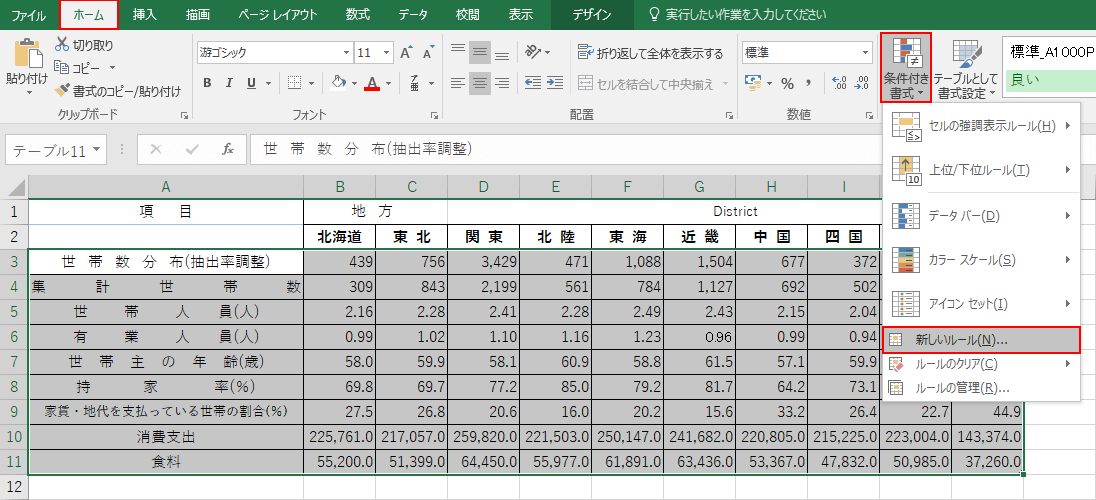Image resolution: width=1096 pixels, height=500 pixels.
Task: Click the Format Painter (書式のコピー/貼り付け) brush
Action: [x=62, y=90]
